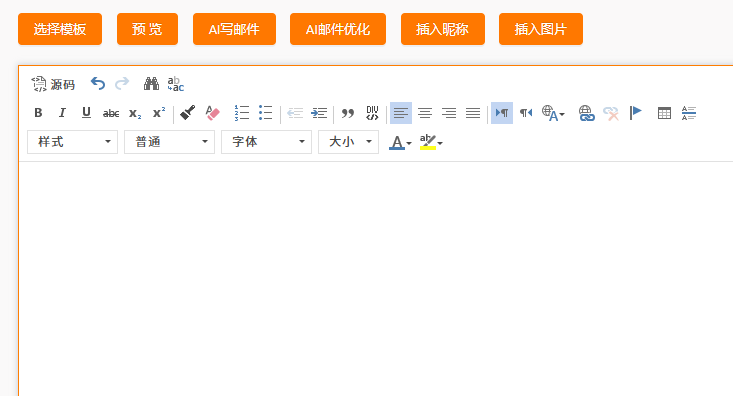This screenshot has width=733, height=396.
Task: Set text direction right to left
Action: [526, 113]
